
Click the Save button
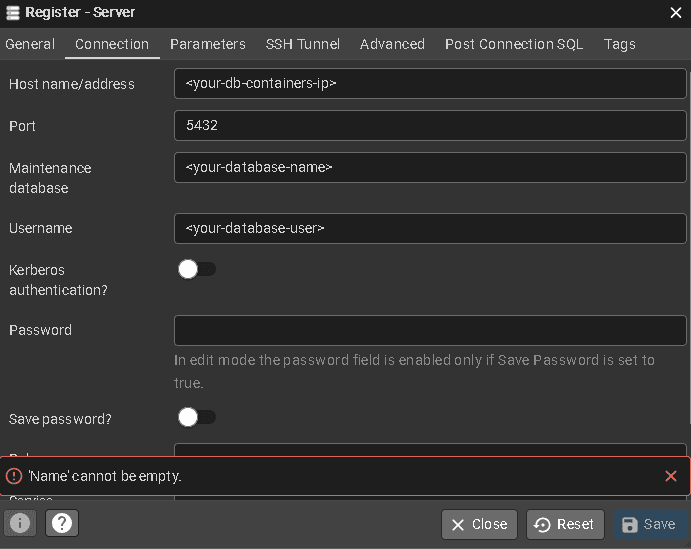pos(649,524)
